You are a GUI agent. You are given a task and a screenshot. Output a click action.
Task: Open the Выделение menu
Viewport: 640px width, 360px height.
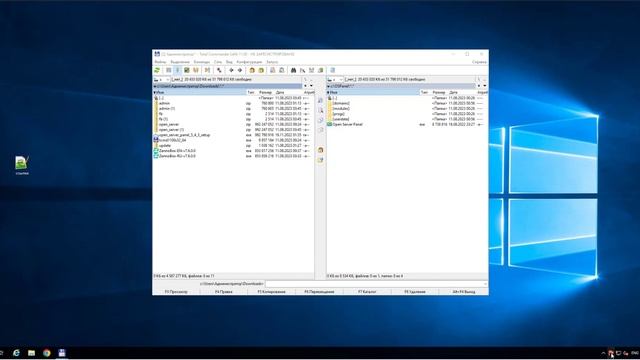click(180, 62)
